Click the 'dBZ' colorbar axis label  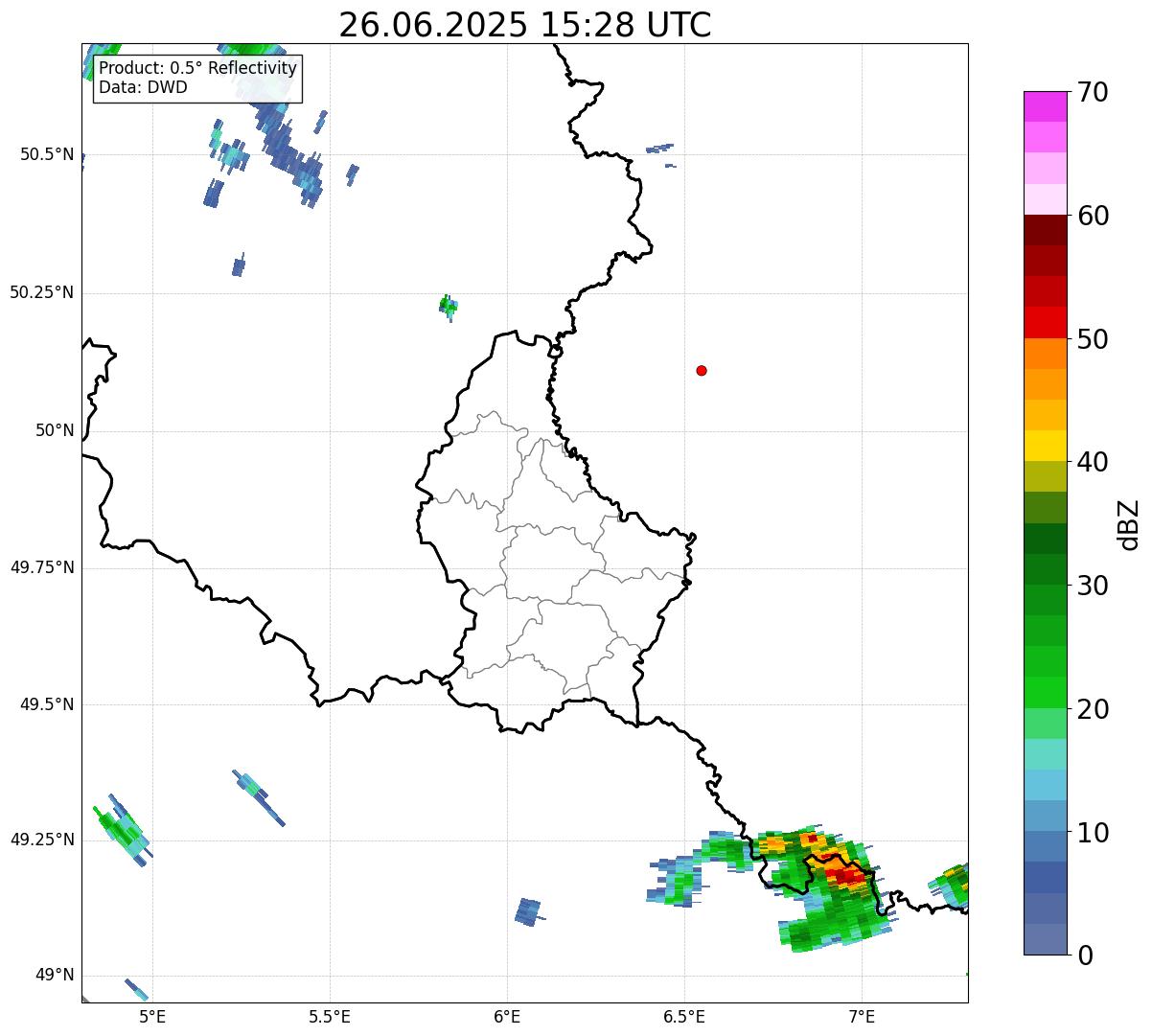coord(1129,524)
